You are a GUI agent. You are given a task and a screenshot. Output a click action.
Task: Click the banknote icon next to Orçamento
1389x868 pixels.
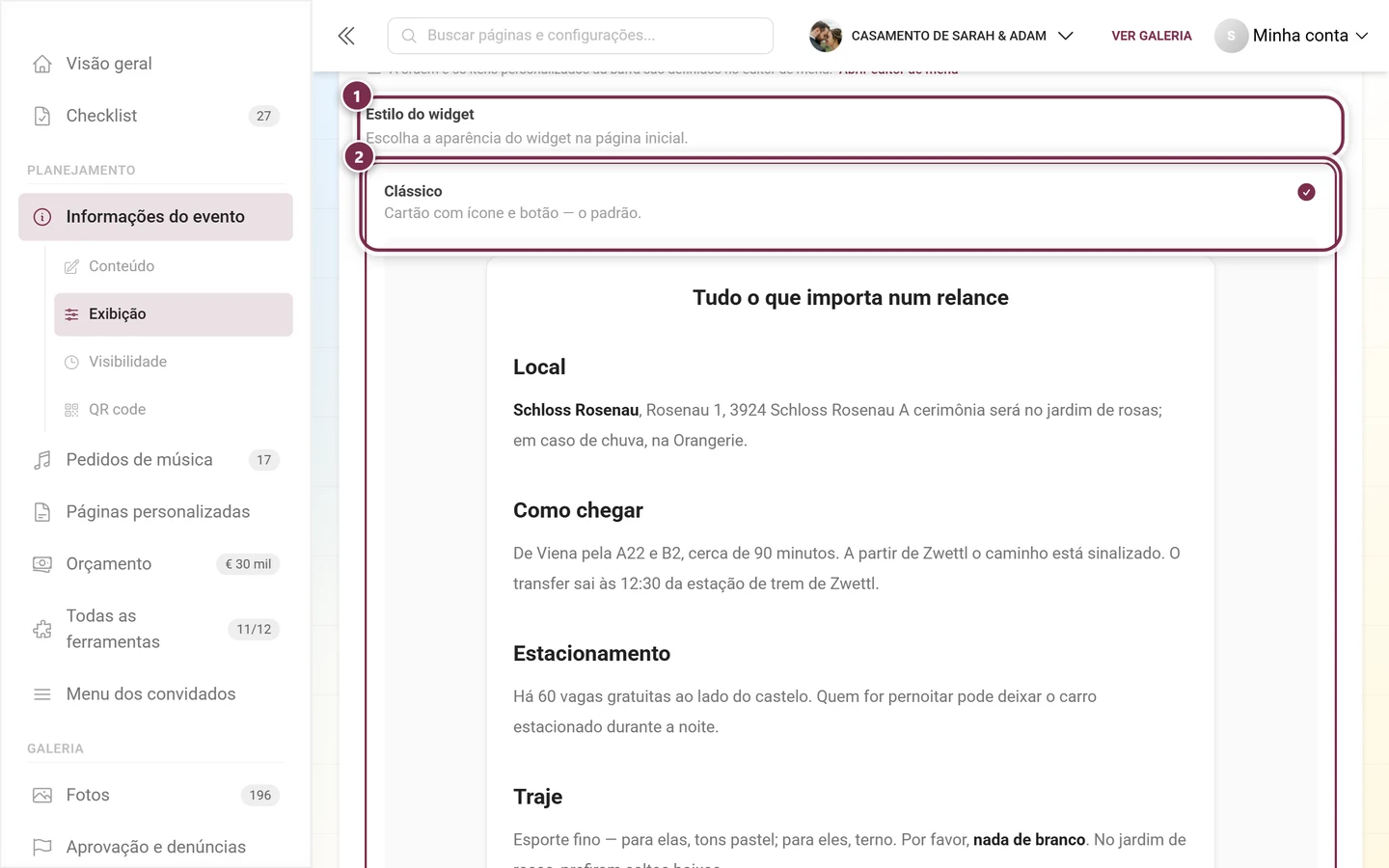[x=42, y=564]
